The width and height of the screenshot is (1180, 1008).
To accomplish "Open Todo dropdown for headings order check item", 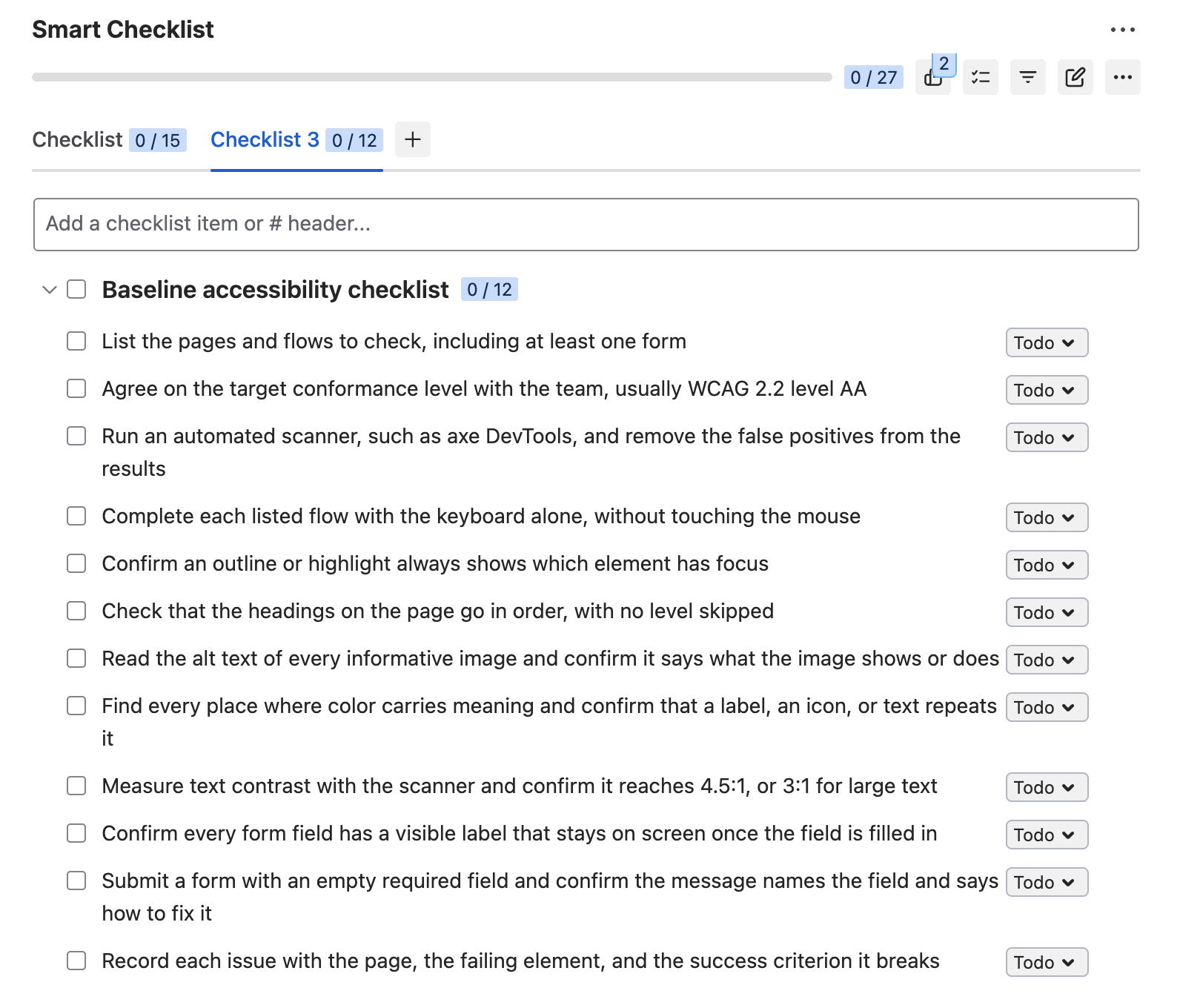I will [1047, 612].
